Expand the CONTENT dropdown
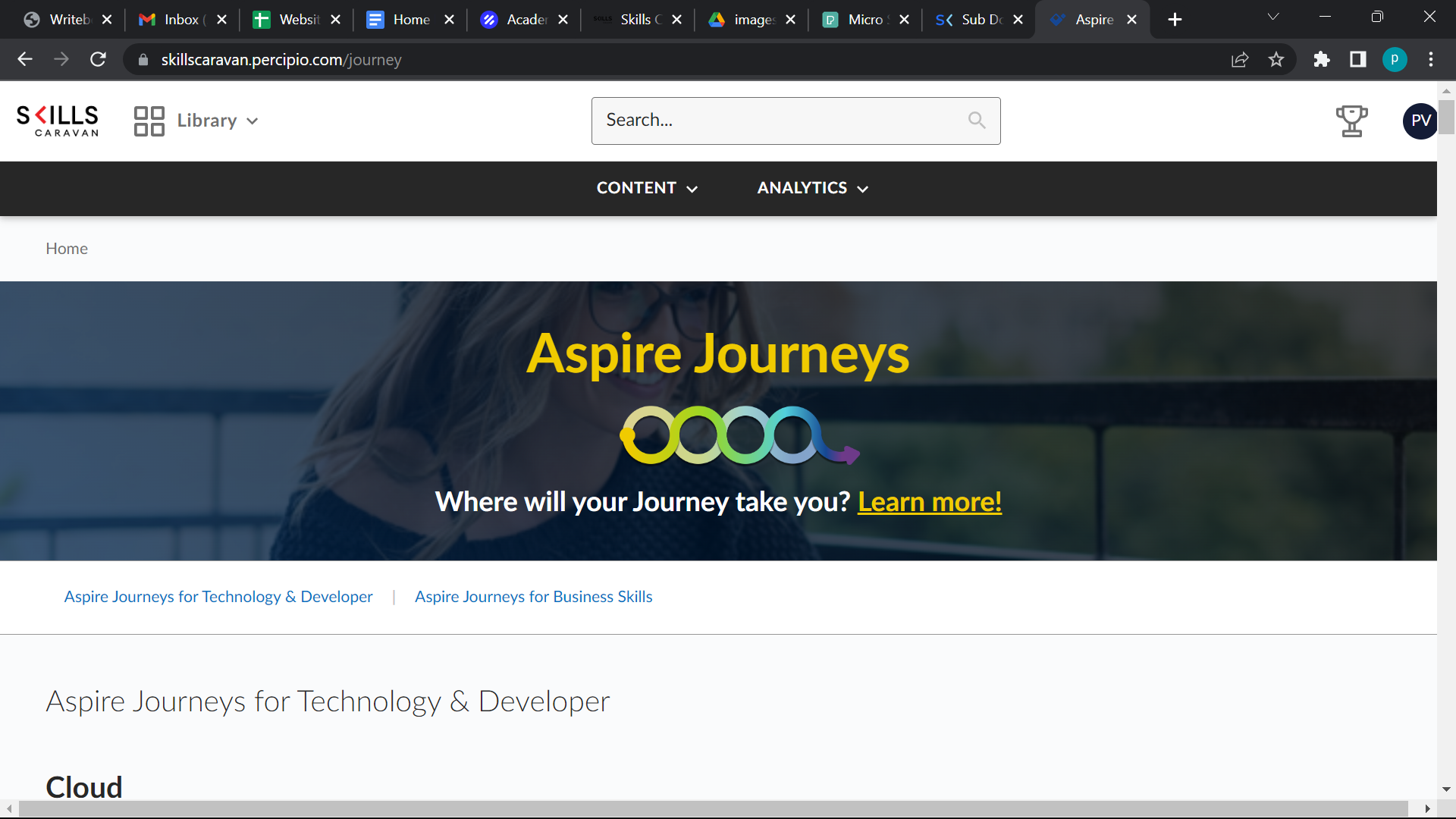The width and height of the screenshot is (1456, 819). tap(647, 188)
